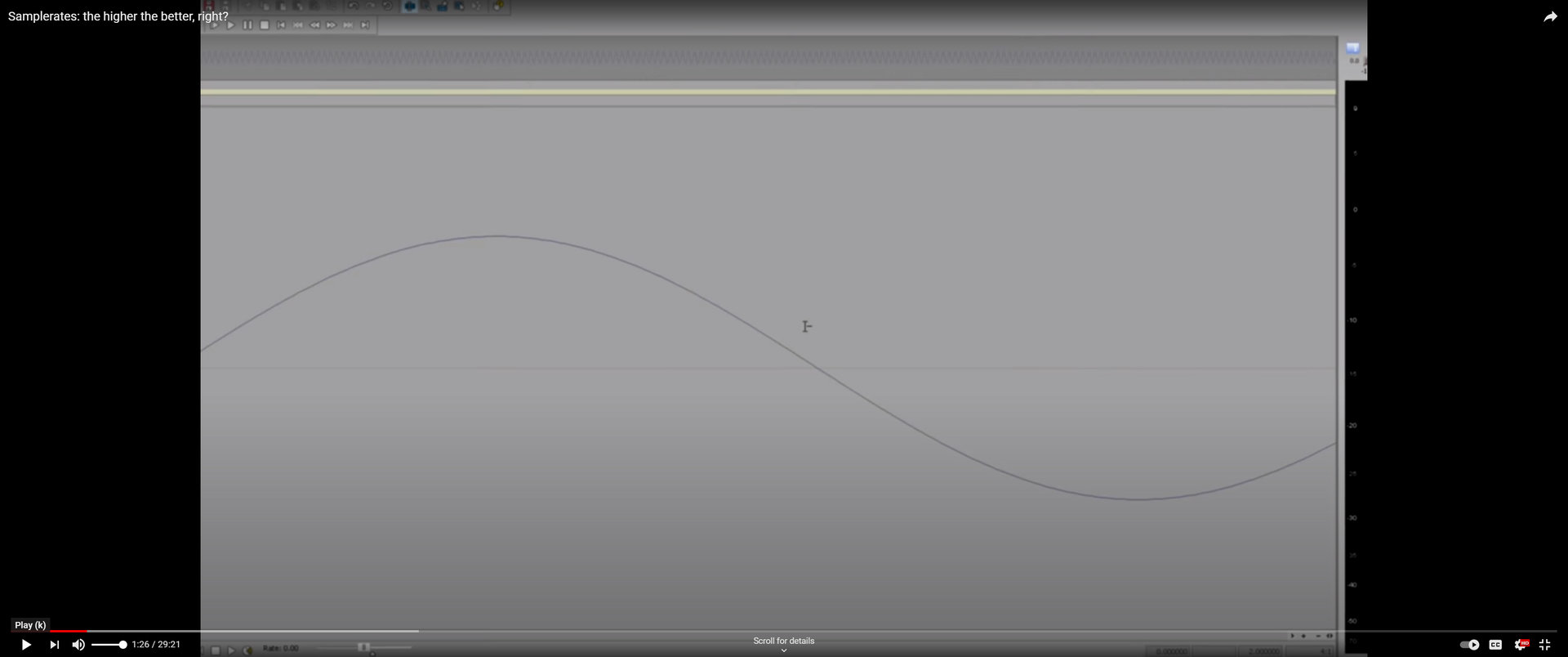Screen dimensions: 1568x657
Task: Click the '1:26 / 29:21' time display
Action: pyautogui.click(x=156, y=645)
